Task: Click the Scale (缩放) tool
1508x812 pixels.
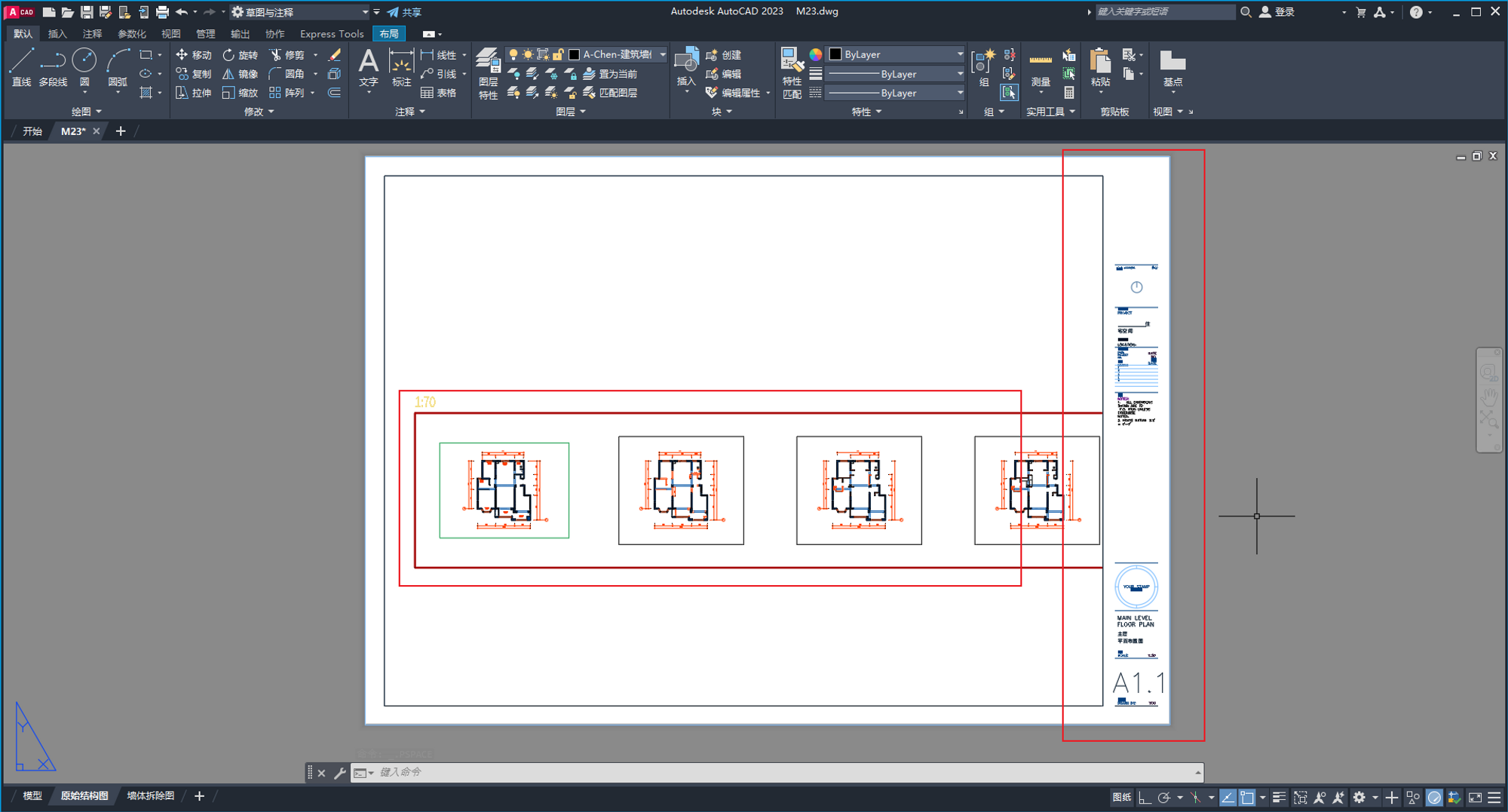Action: pos(241,93)
